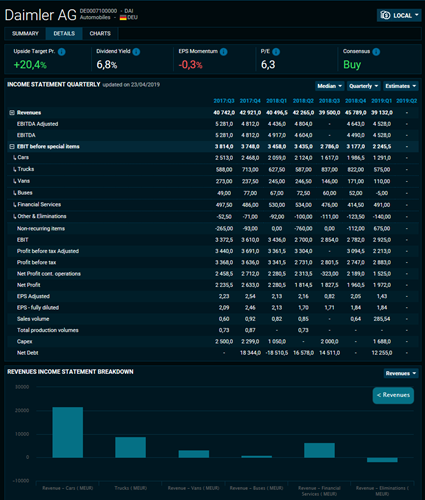
Task: Click the EPS - fully diluted label
Action: coord(38,308)
